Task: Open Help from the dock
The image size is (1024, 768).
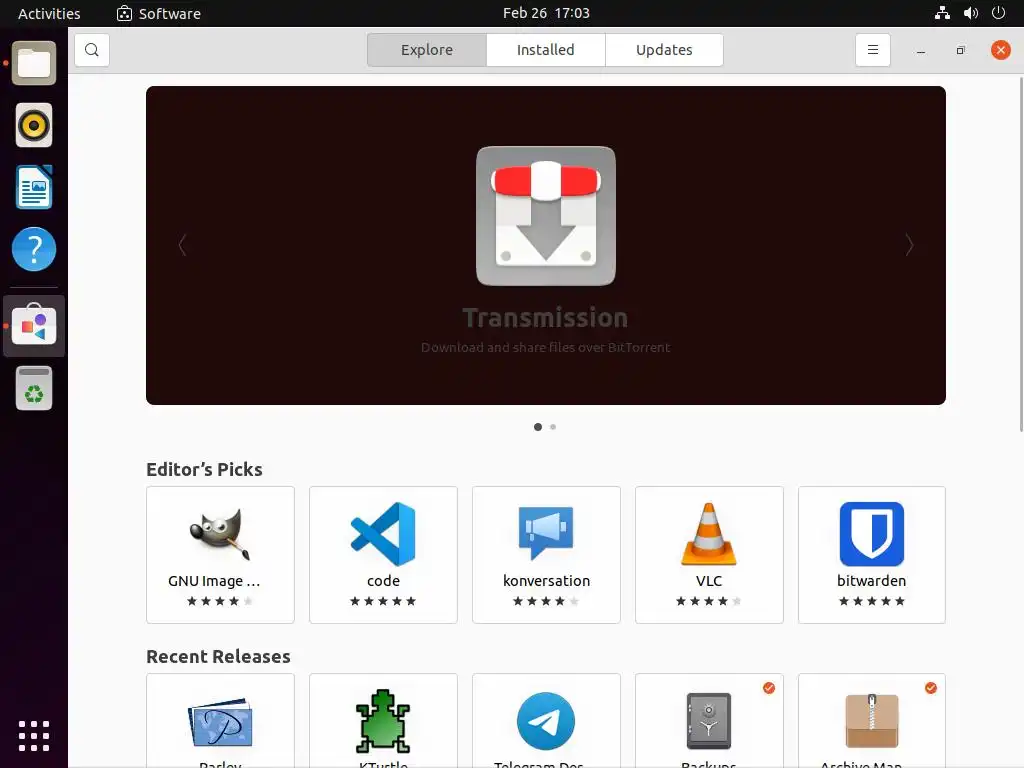Action: coord(34,249)
